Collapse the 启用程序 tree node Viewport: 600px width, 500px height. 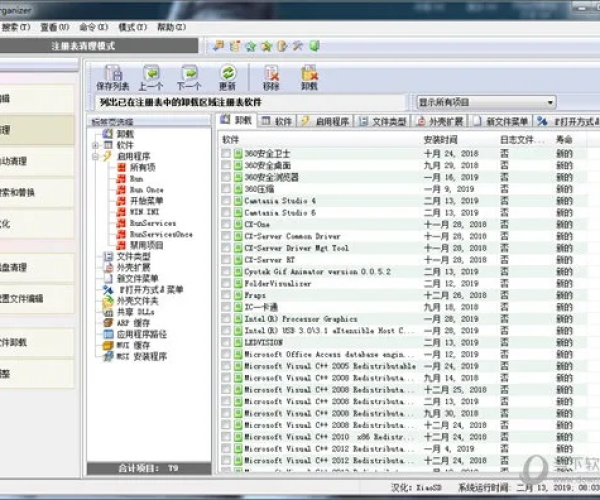pos(95,156)
